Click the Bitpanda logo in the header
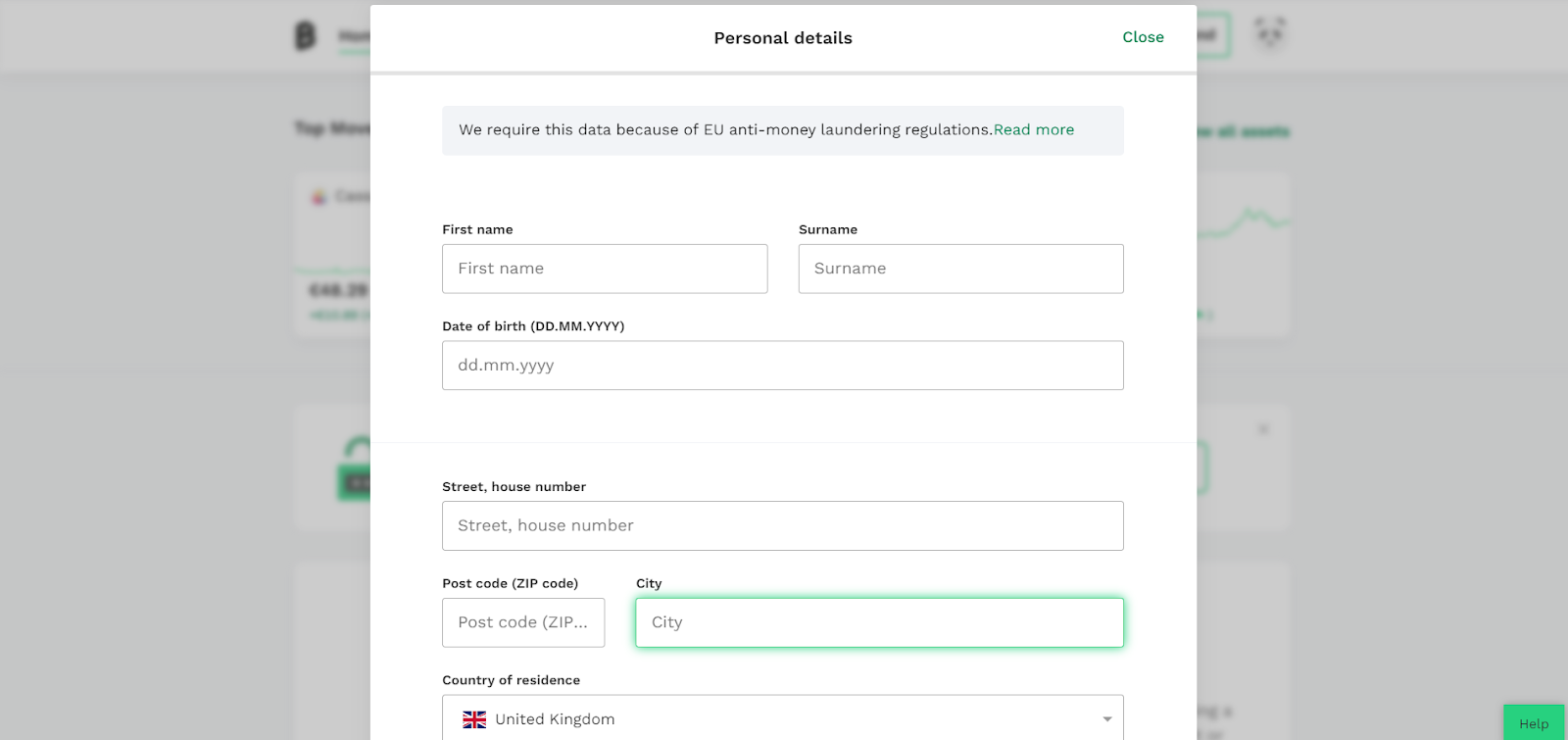The height and width of the screenshot is (740, 1568). coord(306,36)
